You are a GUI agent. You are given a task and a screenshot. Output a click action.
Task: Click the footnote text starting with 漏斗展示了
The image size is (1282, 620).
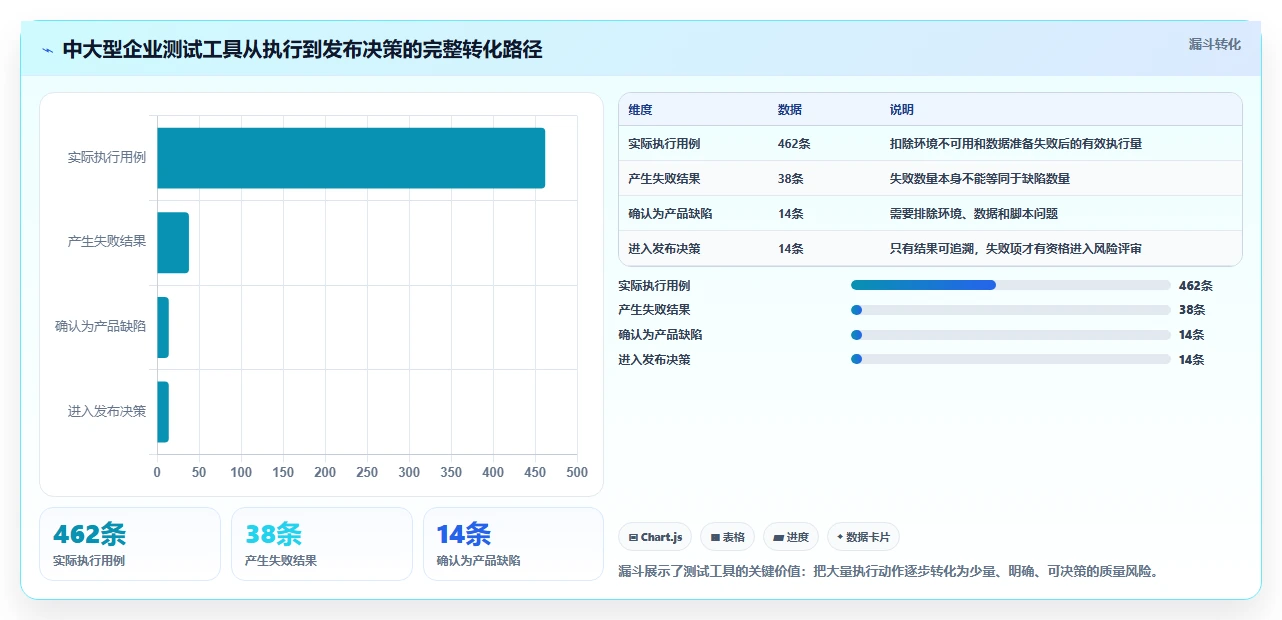click(888, 572)
